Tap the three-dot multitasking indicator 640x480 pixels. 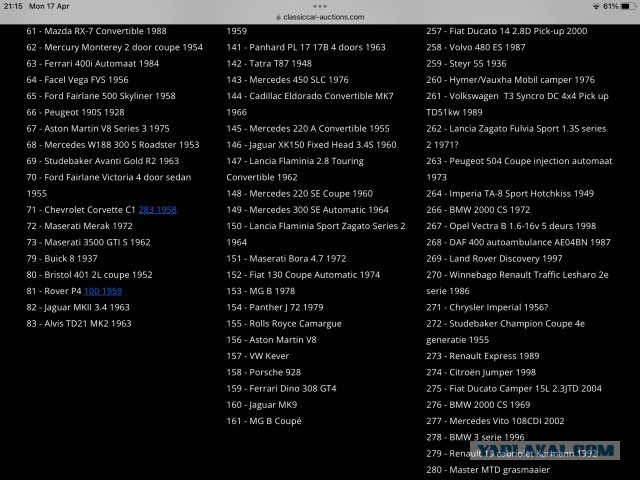coord(320,6)
